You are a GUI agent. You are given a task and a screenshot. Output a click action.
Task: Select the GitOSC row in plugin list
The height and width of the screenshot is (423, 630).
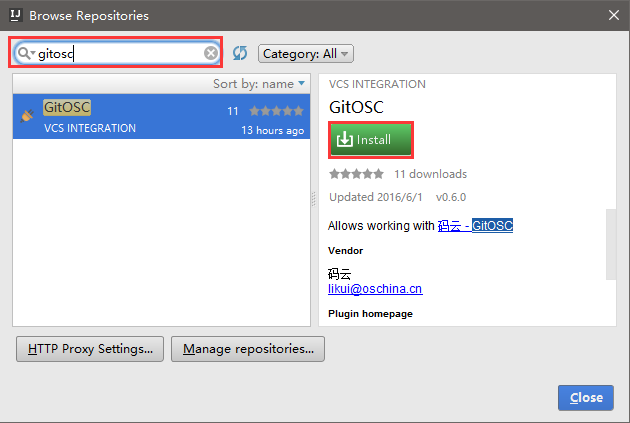[x=162, y=116]
